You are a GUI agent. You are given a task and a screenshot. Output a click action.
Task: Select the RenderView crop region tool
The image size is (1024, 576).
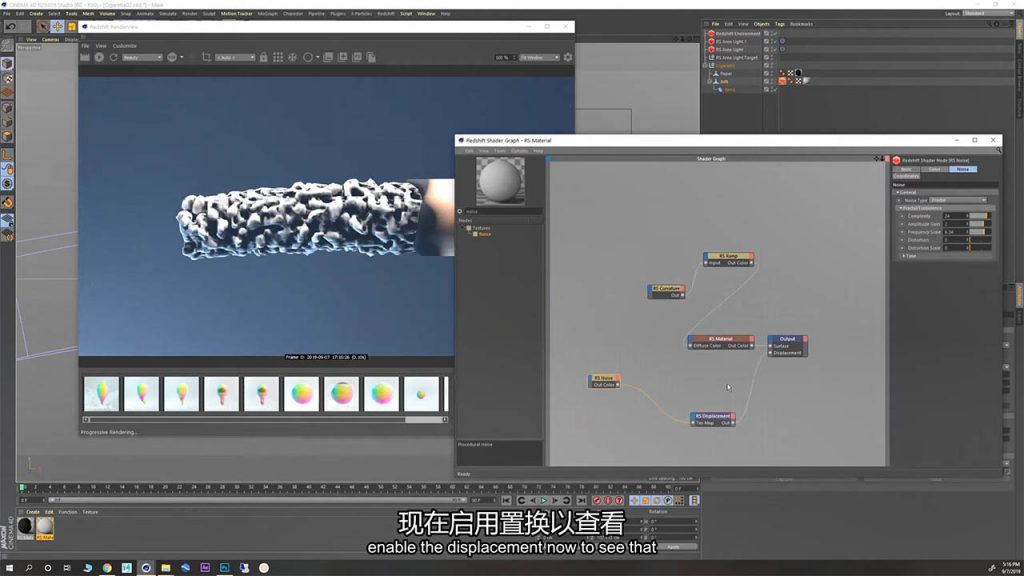(206, 57)
